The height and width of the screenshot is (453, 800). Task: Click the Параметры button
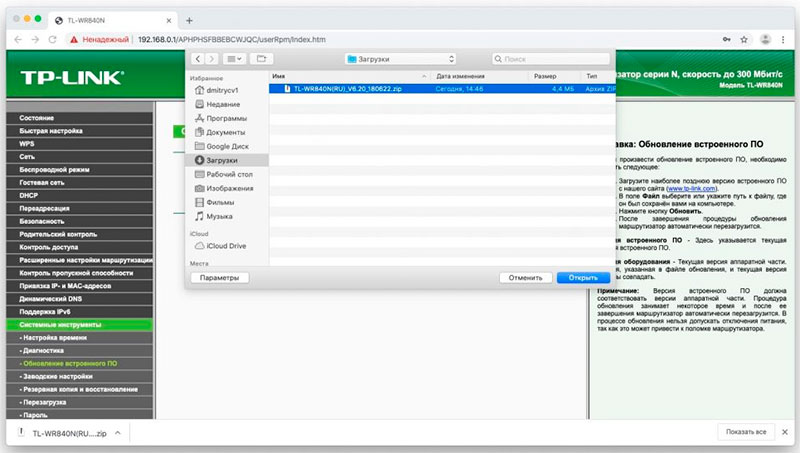click(x=219, y=277)
